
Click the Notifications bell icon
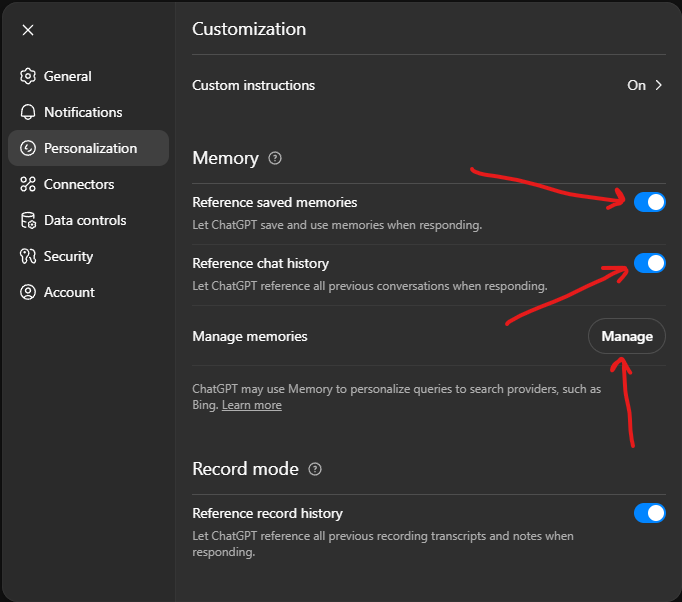tap(28, 112)
